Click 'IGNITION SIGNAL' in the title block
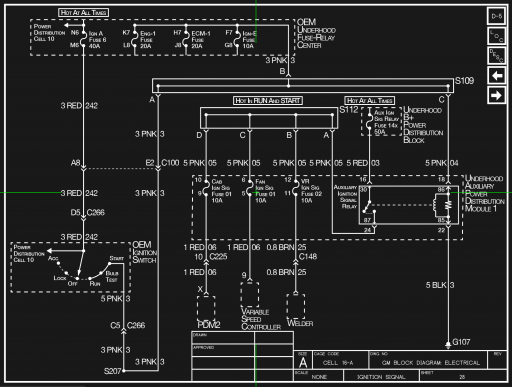The image size is (512, 387). click(x=381, y=377)
